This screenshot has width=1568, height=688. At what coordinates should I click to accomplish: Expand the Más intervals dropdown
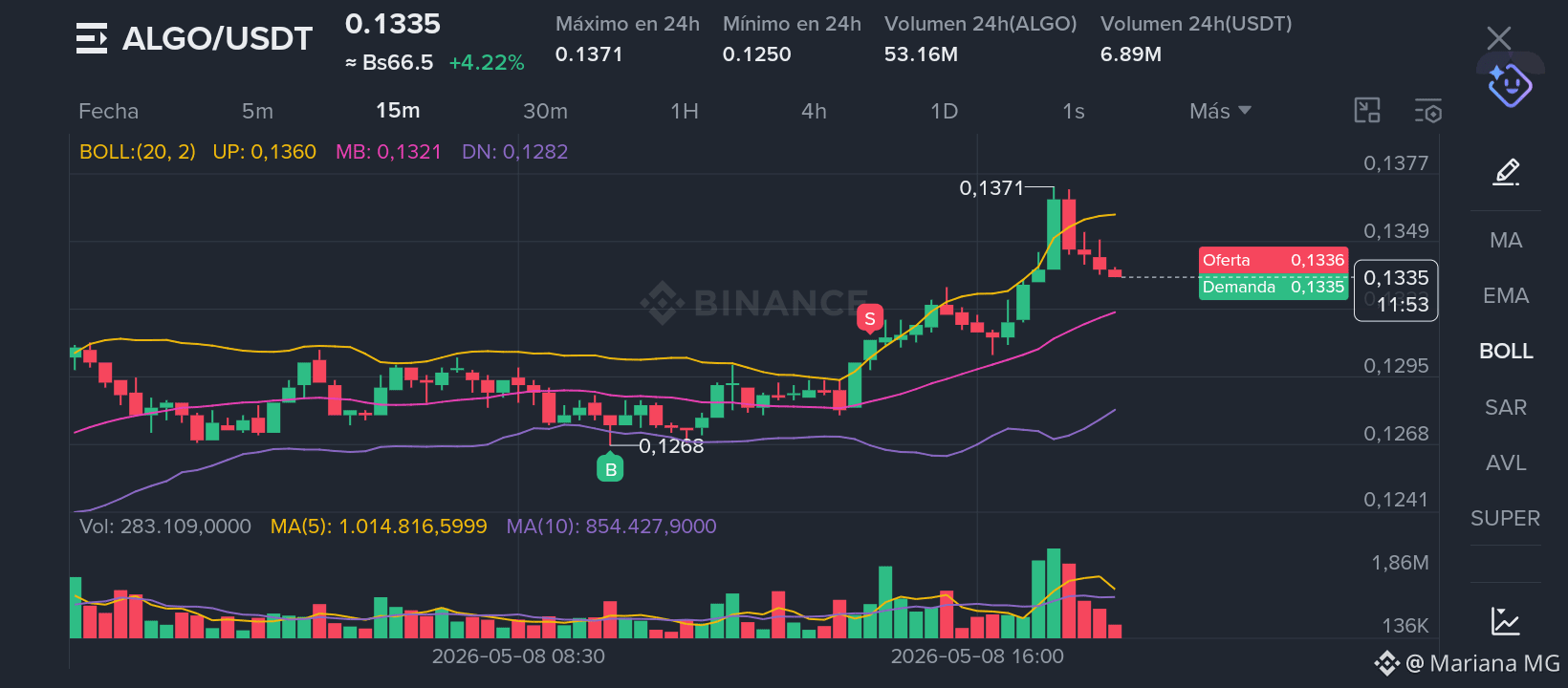click(x=1220, y=111)
